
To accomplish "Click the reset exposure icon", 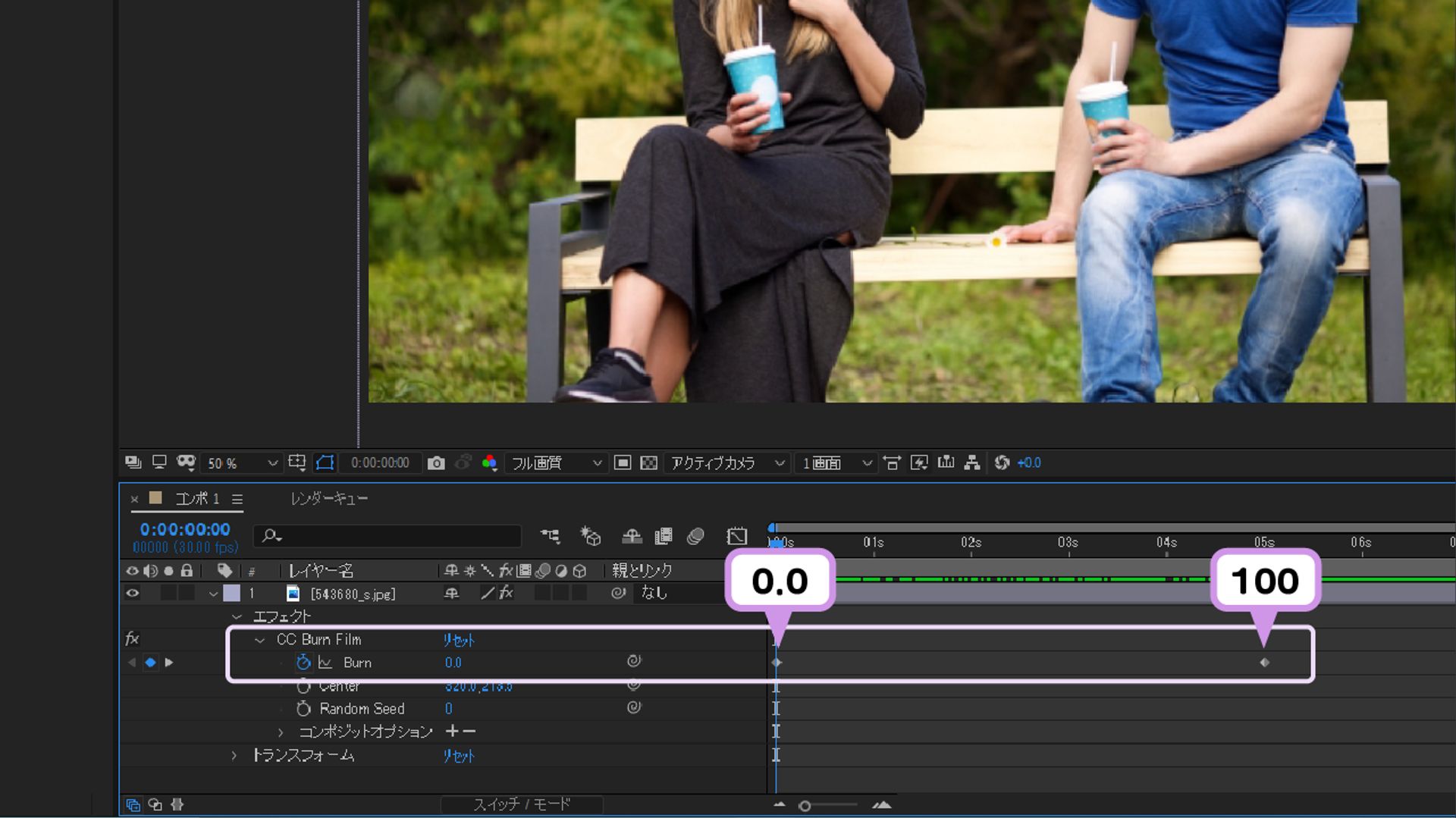I will pos(1002,462).
